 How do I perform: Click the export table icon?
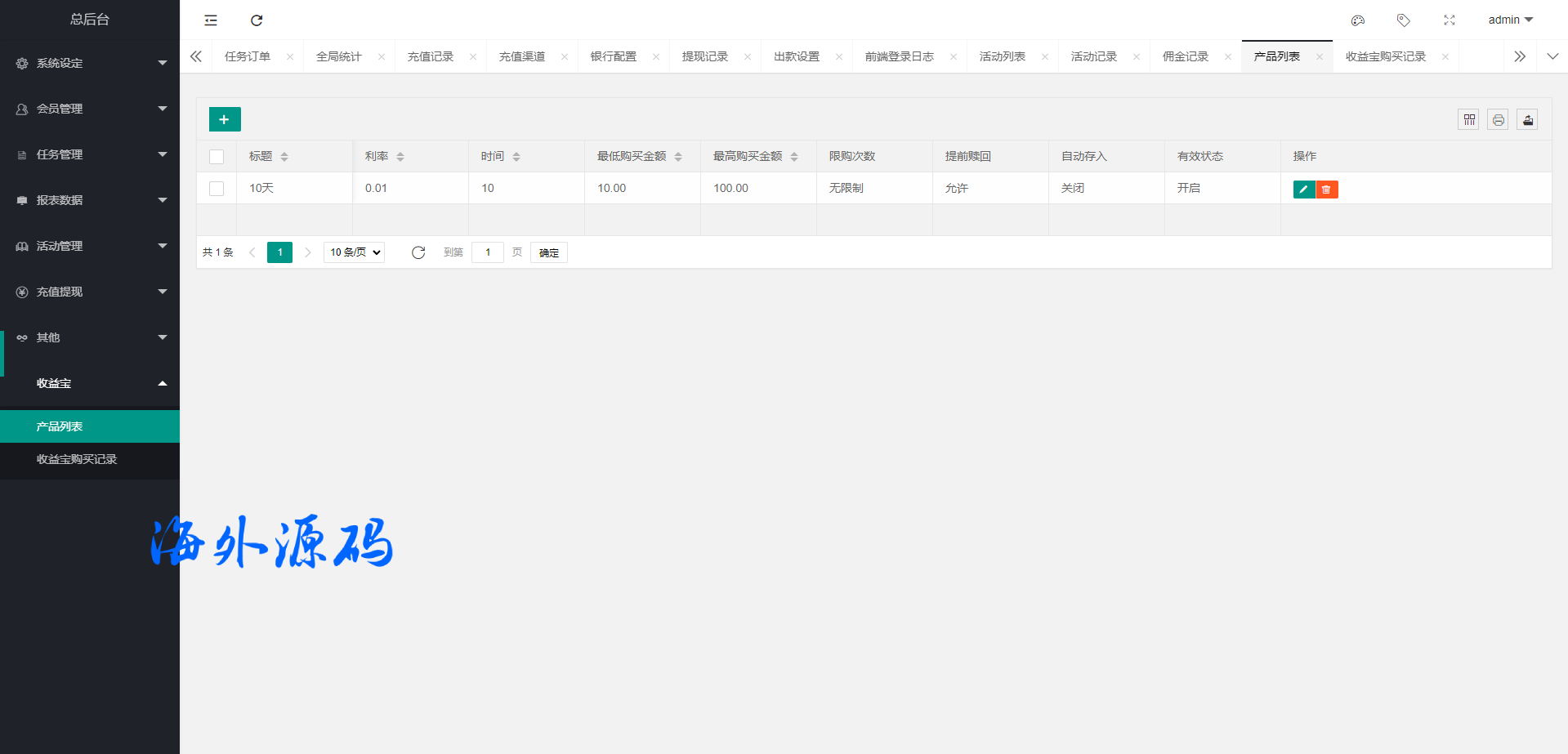[x=1527, y=120]
